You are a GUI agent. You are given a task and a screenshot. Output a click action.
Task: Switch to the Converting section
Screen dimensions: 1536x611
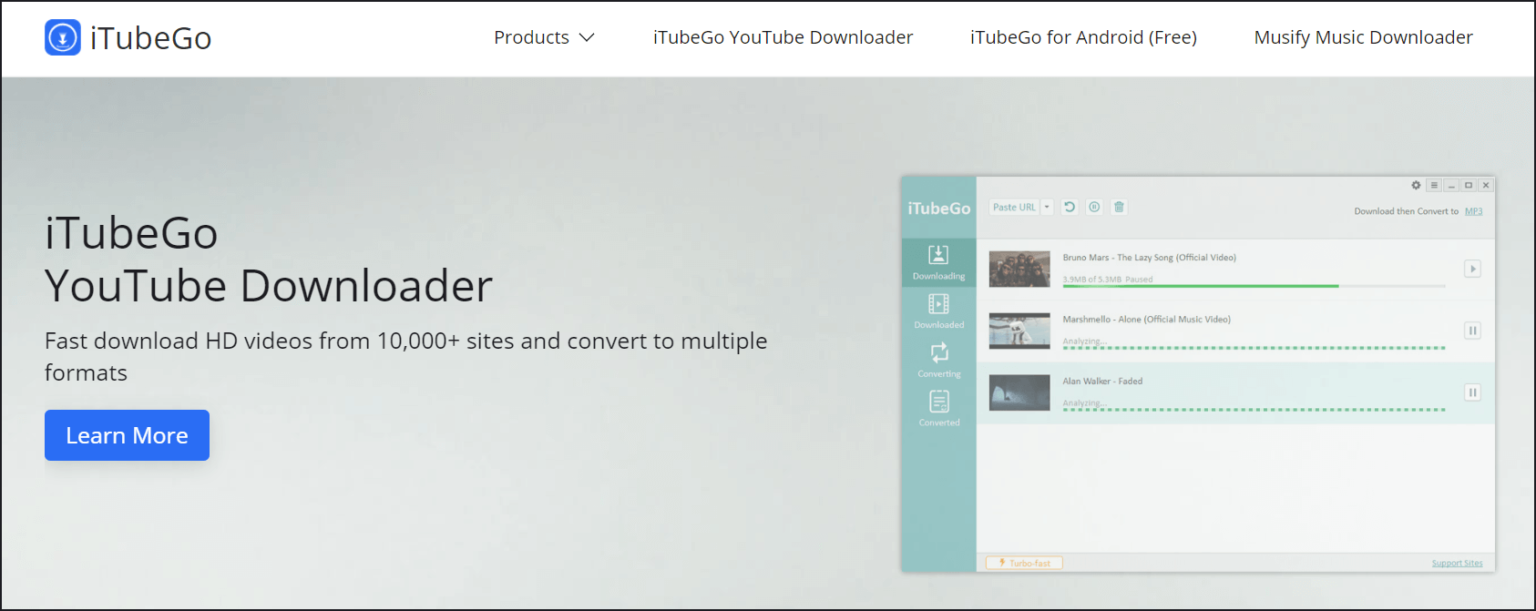pos(938,360)
